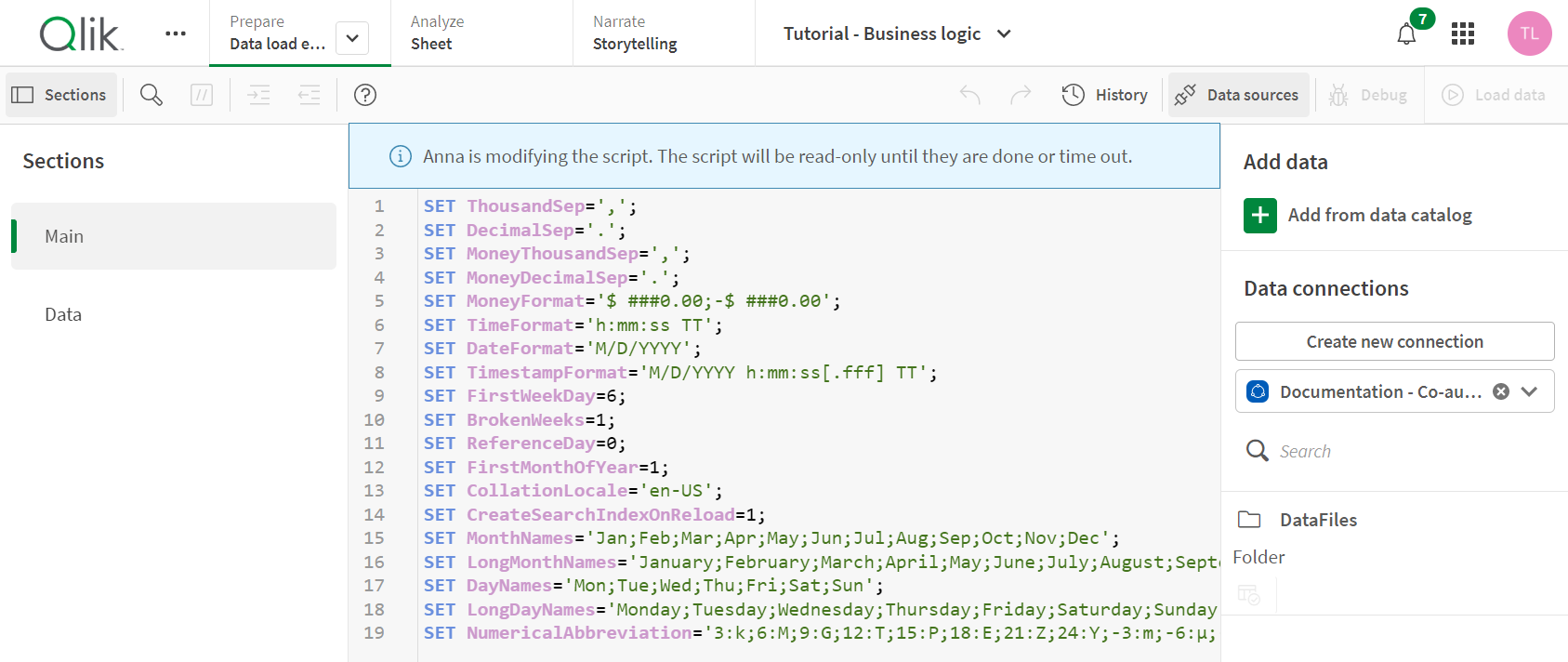
Task: Open the Tutorial - Business logic app dropdown
Action: 1004,33
